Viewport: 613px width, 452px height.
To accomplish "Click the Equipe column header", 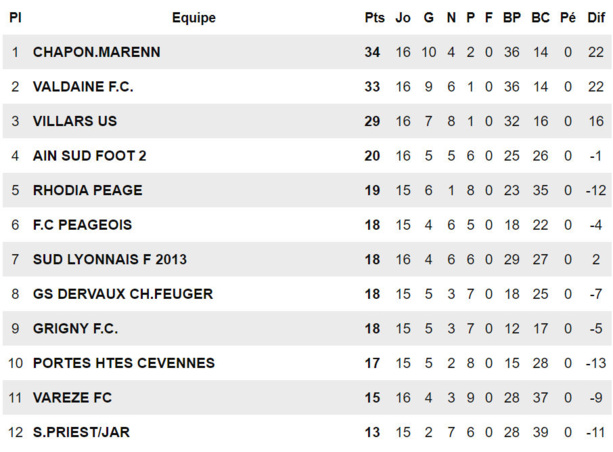I will click(193, 18).
